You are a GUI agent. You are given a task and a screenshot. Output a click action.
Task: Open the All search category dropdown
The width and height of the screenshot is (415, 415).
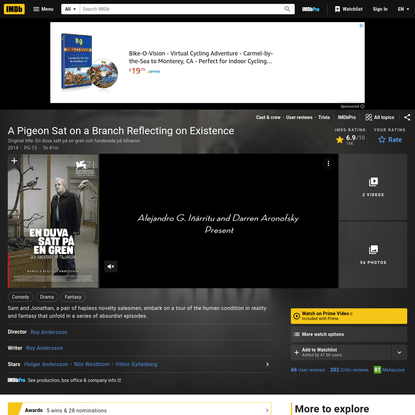pos(70,9)
